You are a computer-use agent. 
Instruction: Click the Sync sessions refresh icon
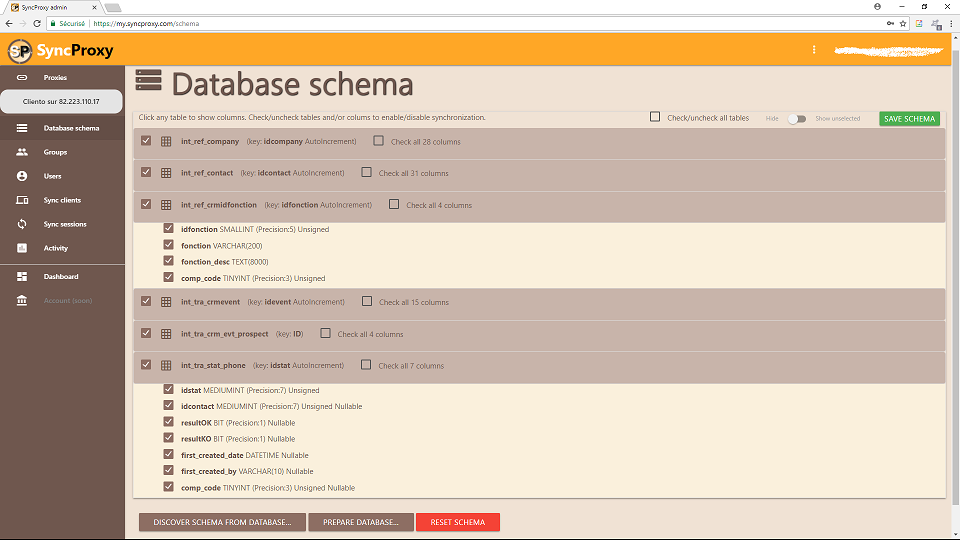click(22, 224)
